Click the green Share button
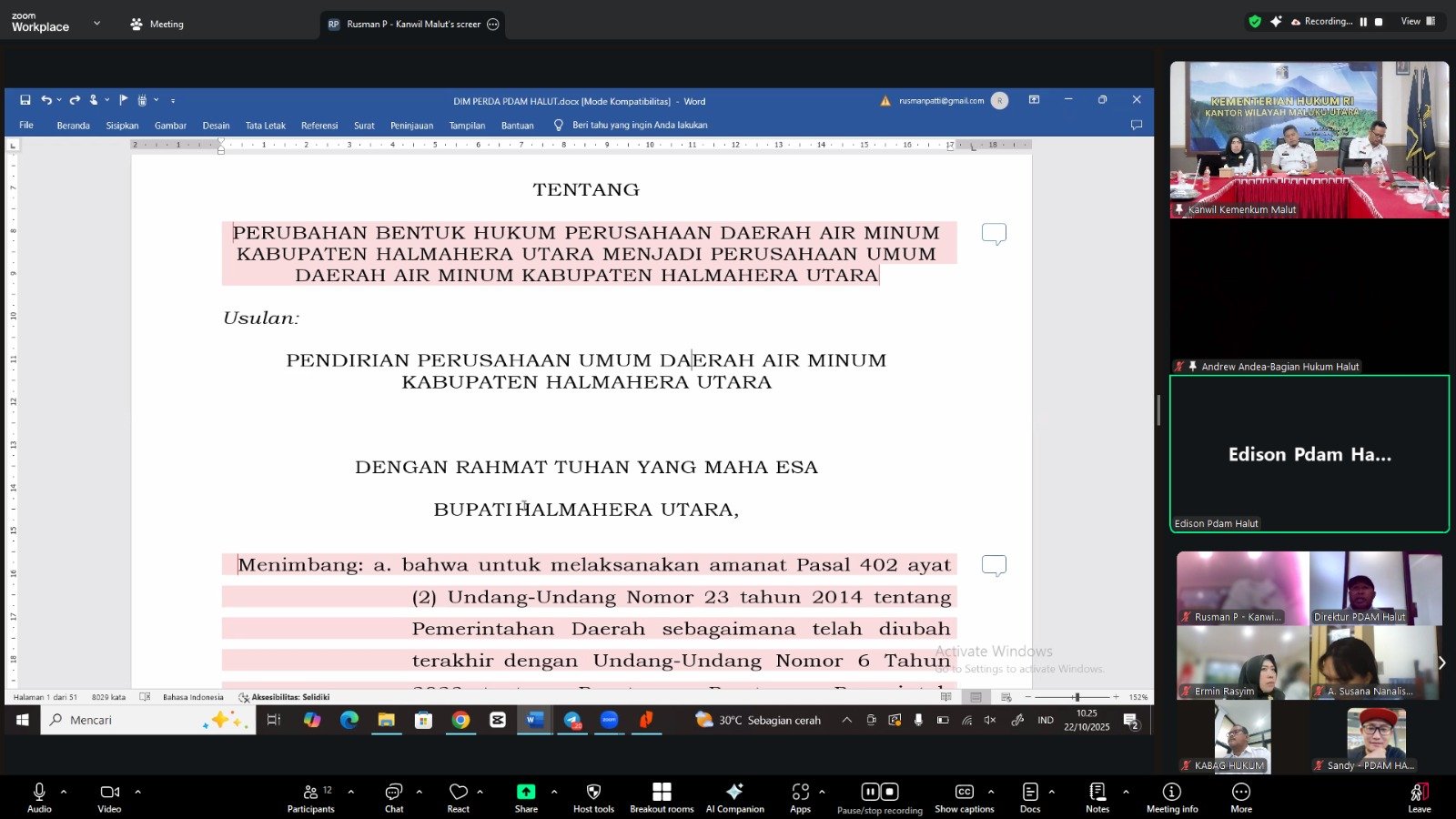1456x819 pixels. pyautogui.click(x=526, y=796)
